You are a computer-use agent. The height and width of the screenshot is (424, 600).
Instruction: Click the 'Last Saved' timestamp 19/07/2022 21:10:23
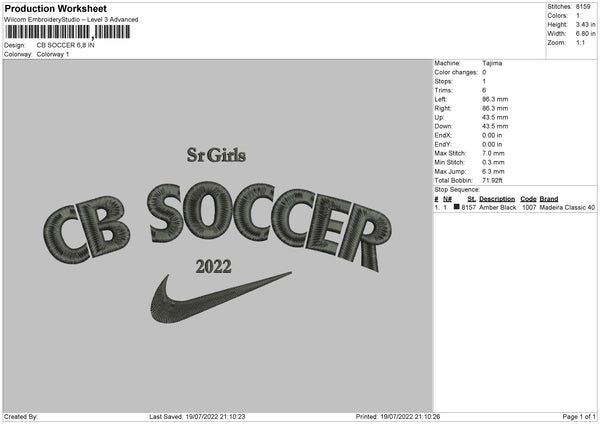[x=215, y=417]
